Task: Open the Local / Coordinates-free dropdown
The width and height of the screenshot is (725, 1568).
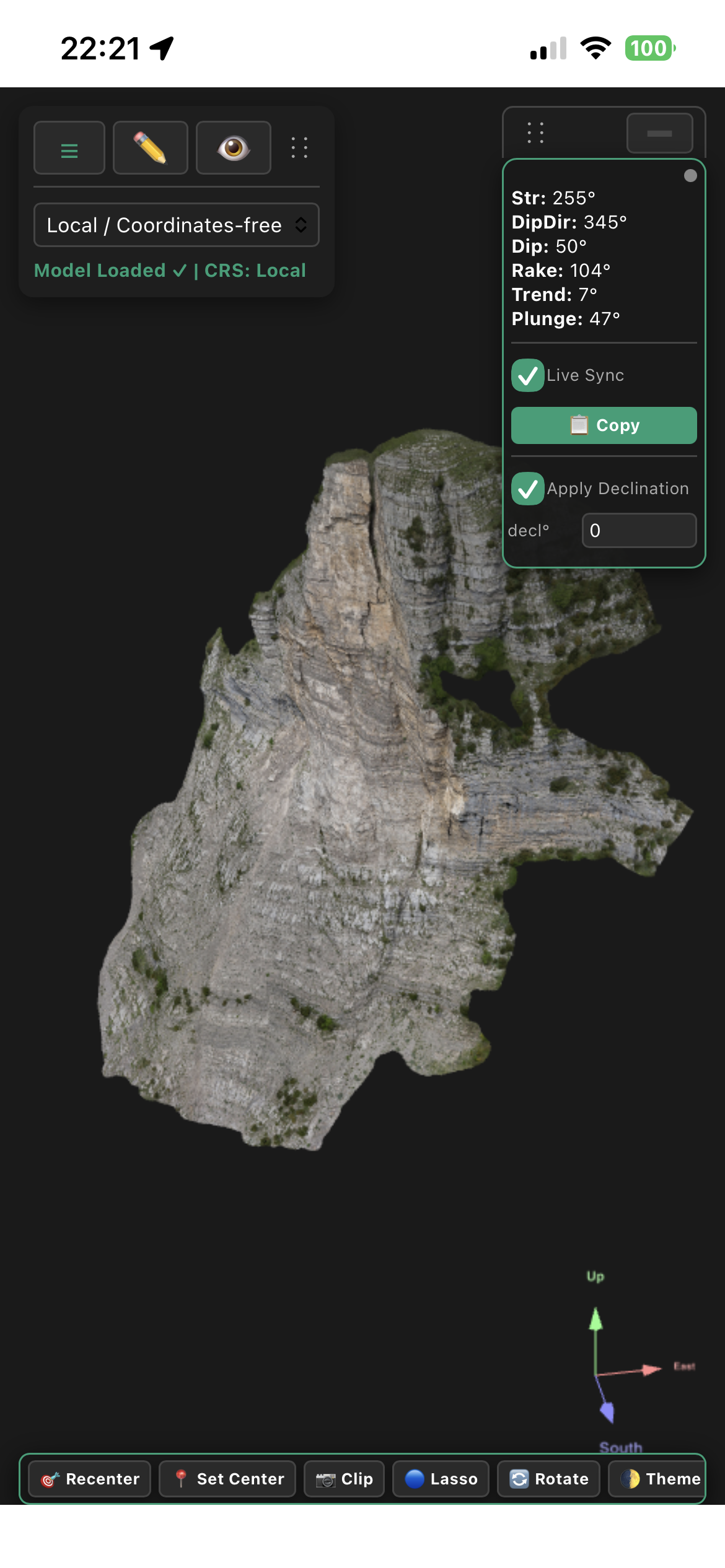Action: click(x=177, y=225)
